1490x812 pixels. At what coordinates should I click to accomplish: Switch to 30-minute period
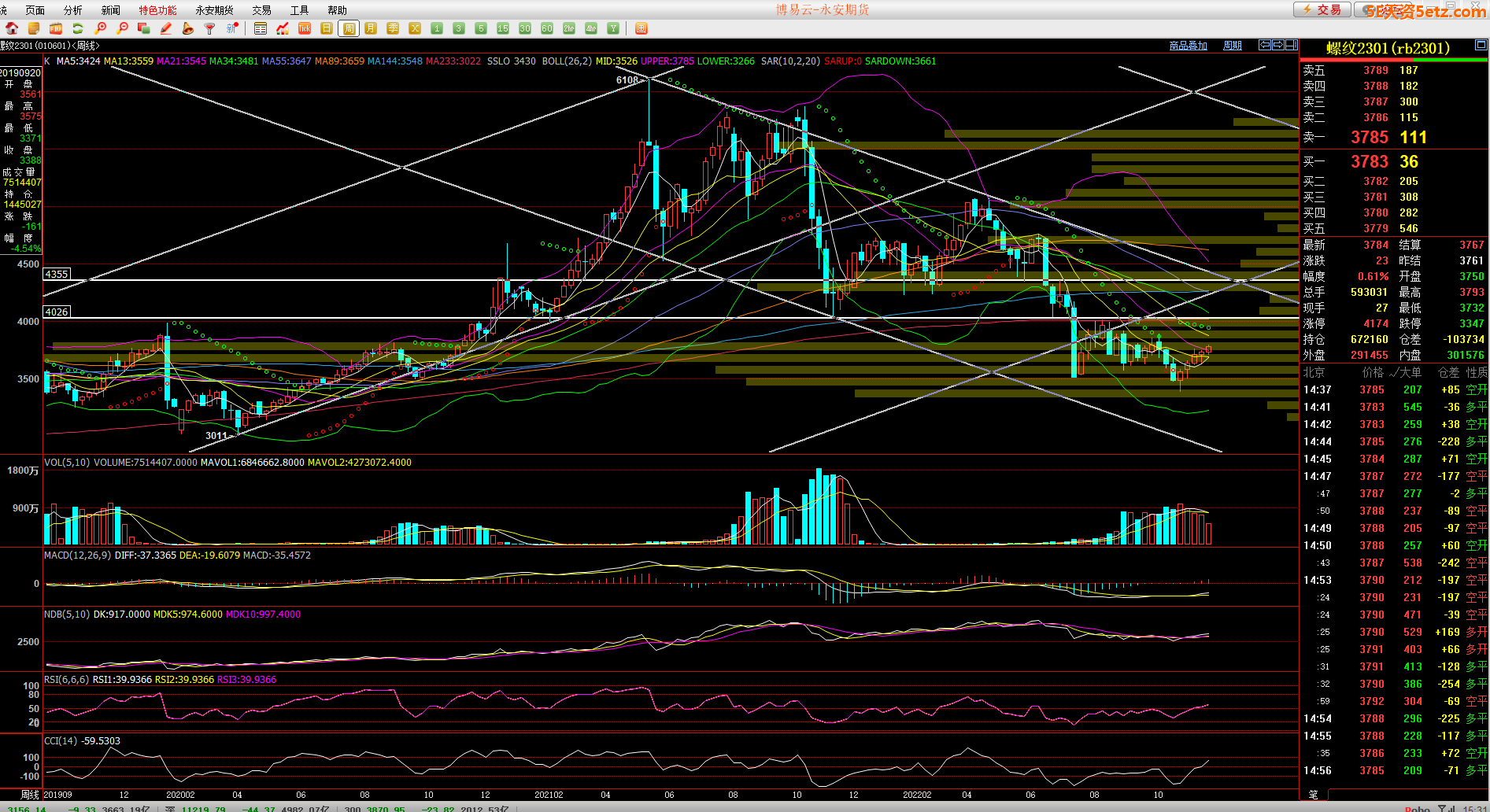525,28
